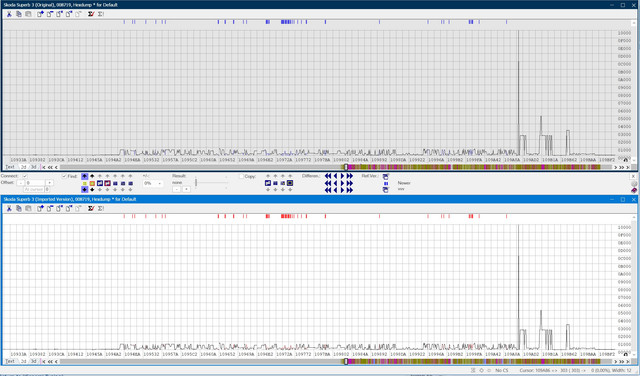Click bottom-row double-right Difference arrow
This screenshot has height=376, width=640.
tap(350, 190)
